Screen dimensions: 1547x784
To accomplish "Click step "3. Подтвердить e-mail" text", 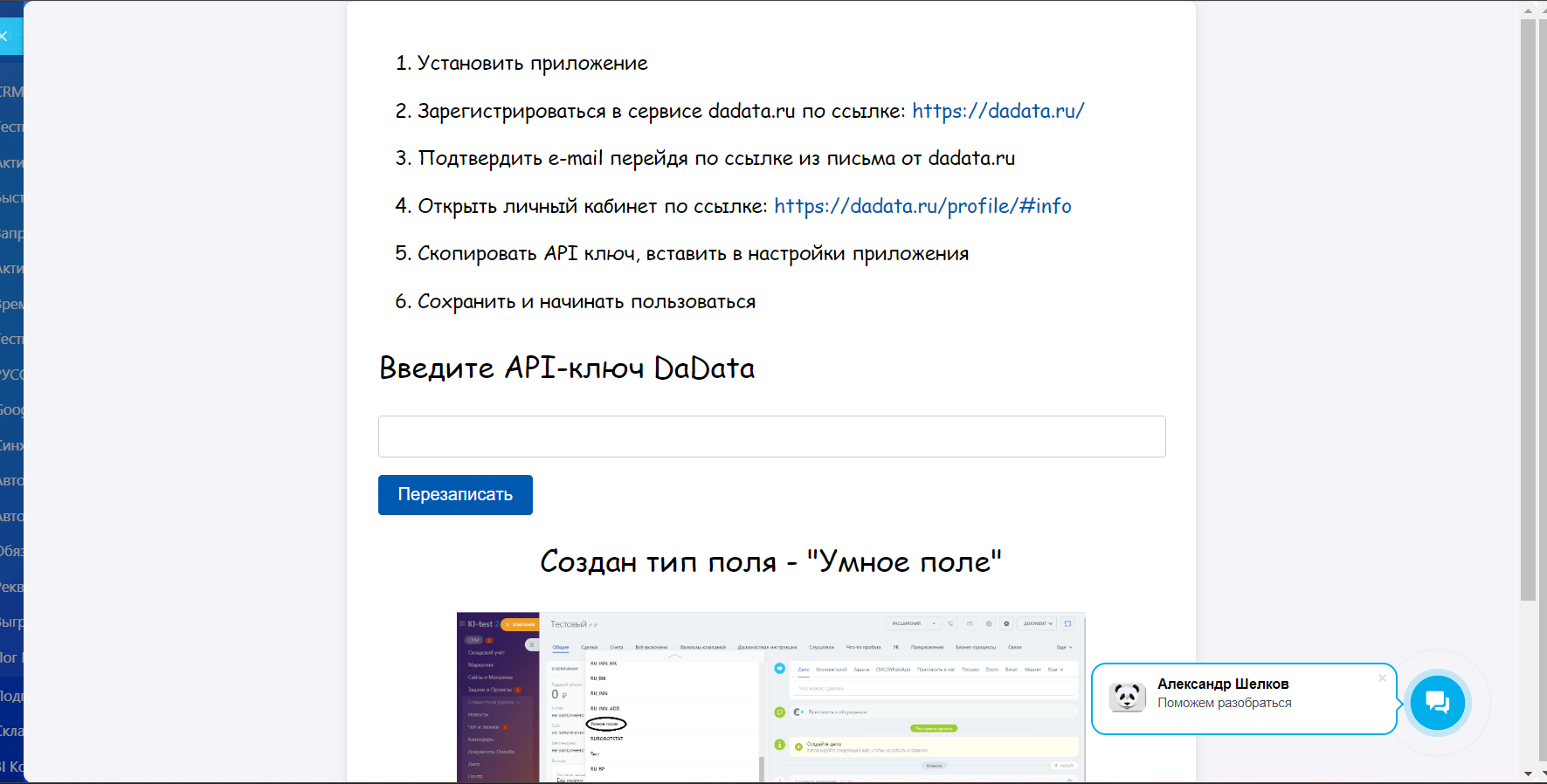I will [705, 159].
